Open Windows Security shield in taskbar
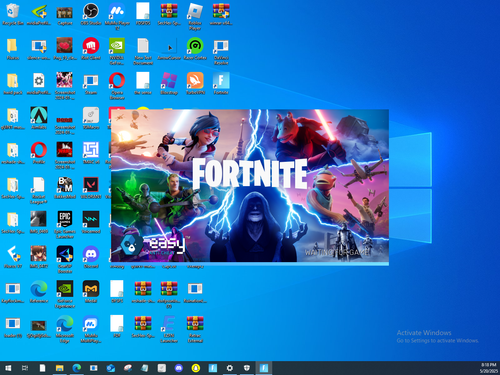 point(247,368)
